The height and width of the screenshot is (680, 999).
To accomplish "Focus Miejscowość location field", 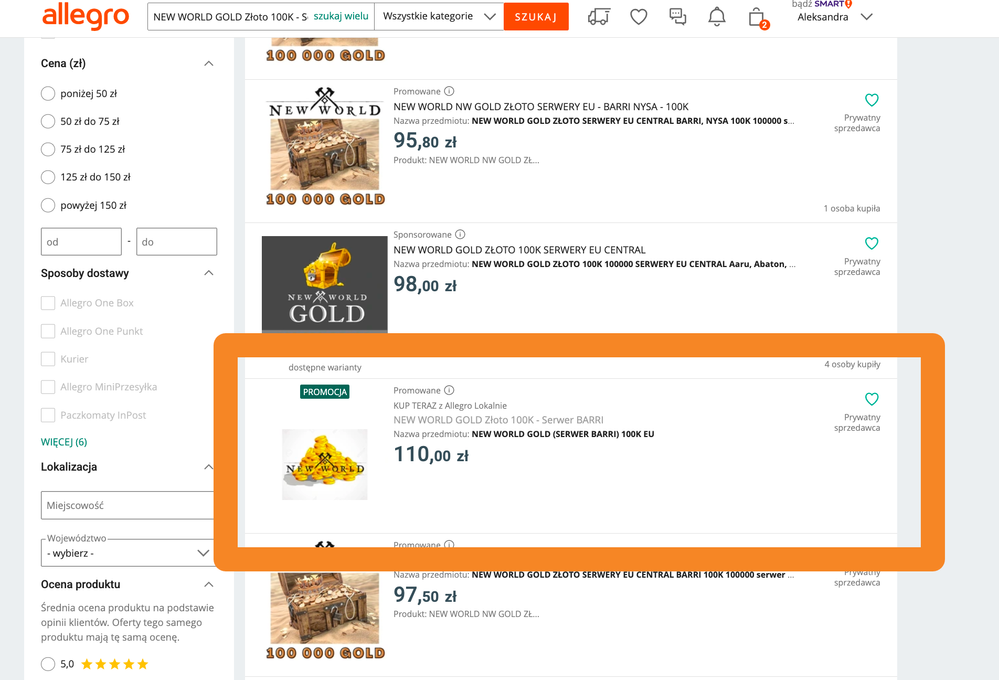I will 127,505.
